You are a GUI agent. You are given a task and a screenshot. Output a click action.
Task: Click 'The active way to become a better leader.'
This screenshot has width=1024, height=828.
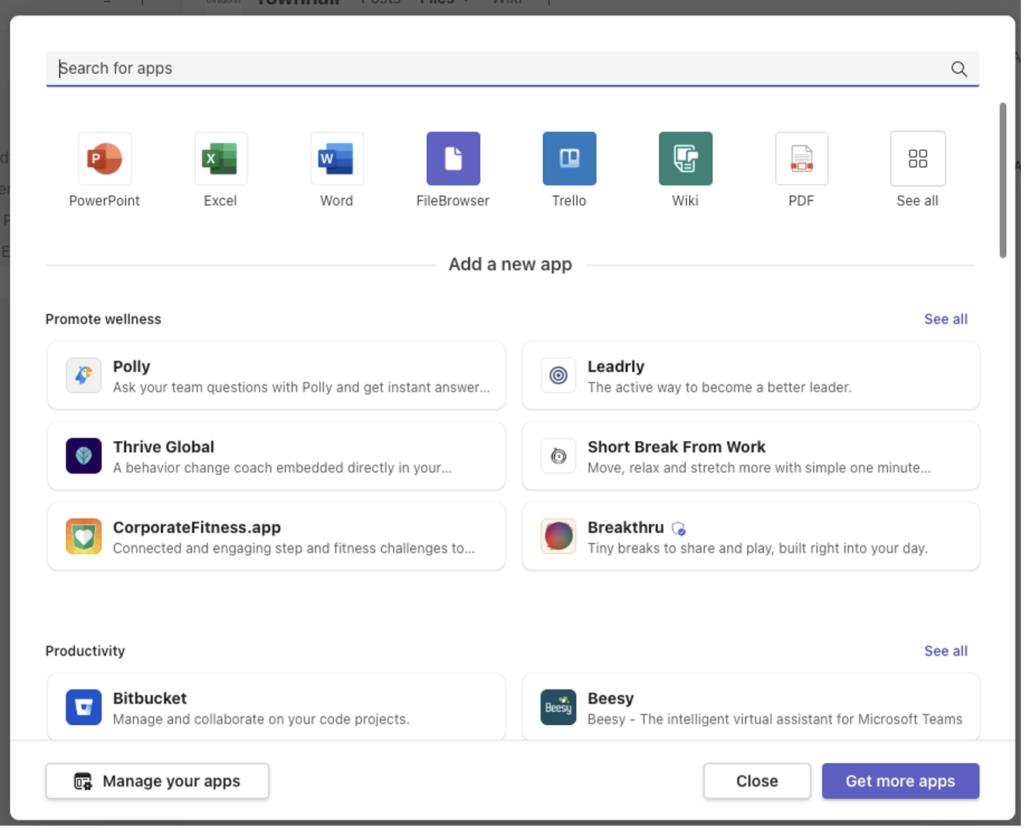(720, 387)
